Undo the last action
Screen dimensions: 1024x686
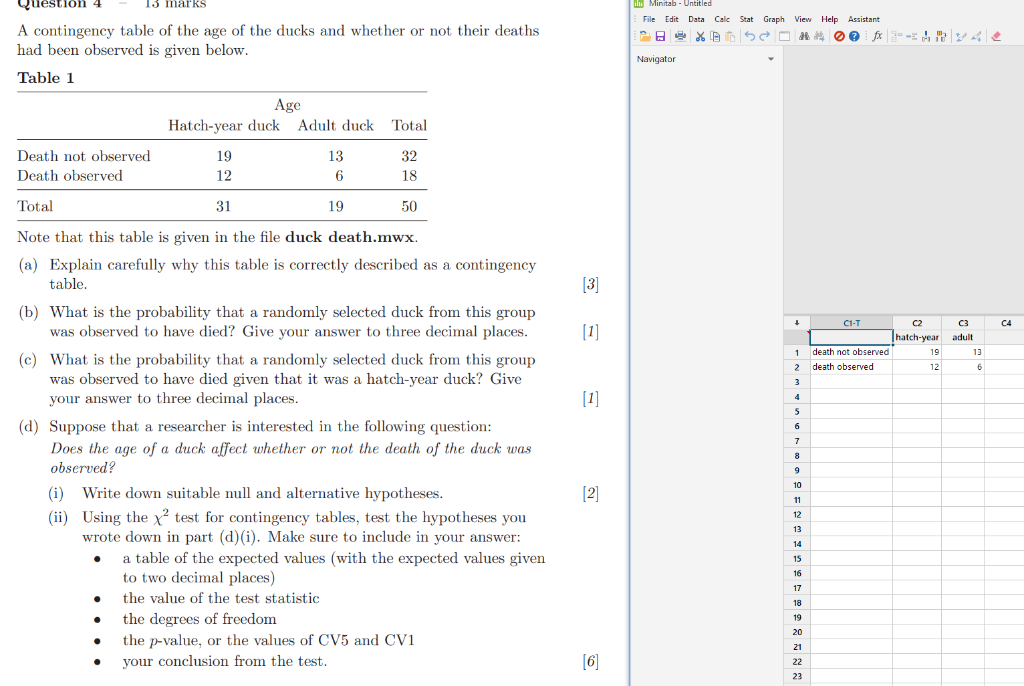(x=750, y=38)
